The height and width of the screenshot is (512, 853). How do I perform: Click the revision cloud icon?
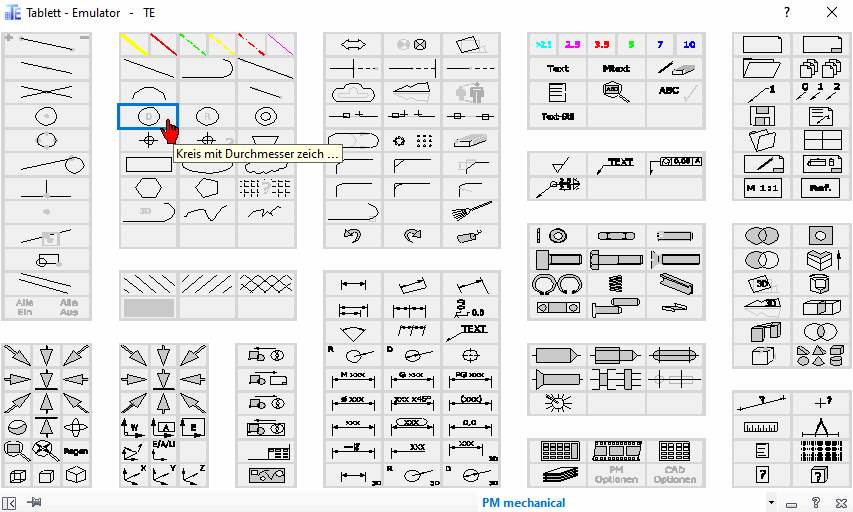point(353,92)
